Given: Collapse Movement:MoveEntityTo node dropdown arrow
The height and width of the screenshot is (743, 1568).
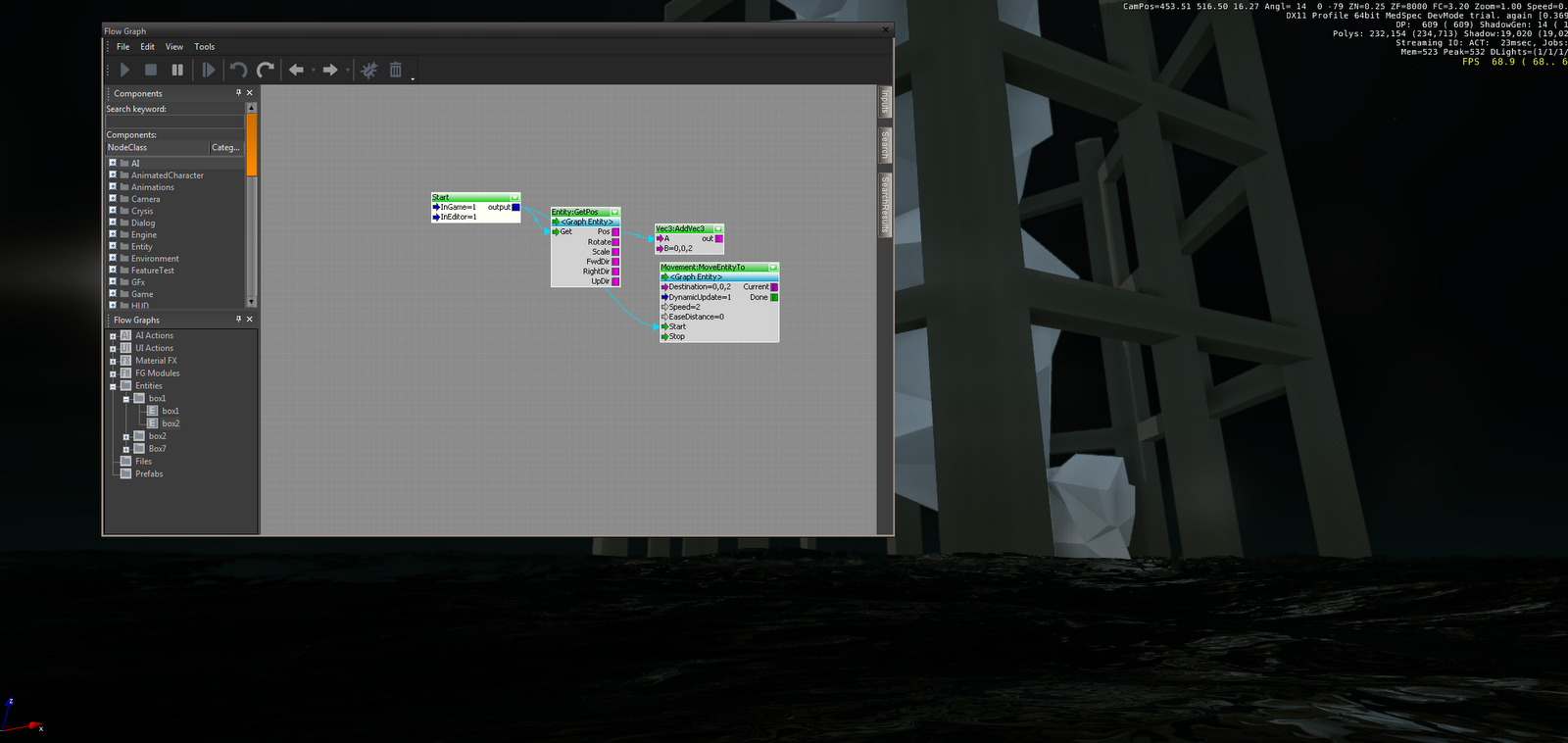Looking at the screenshot, I should tap(773, 268).
